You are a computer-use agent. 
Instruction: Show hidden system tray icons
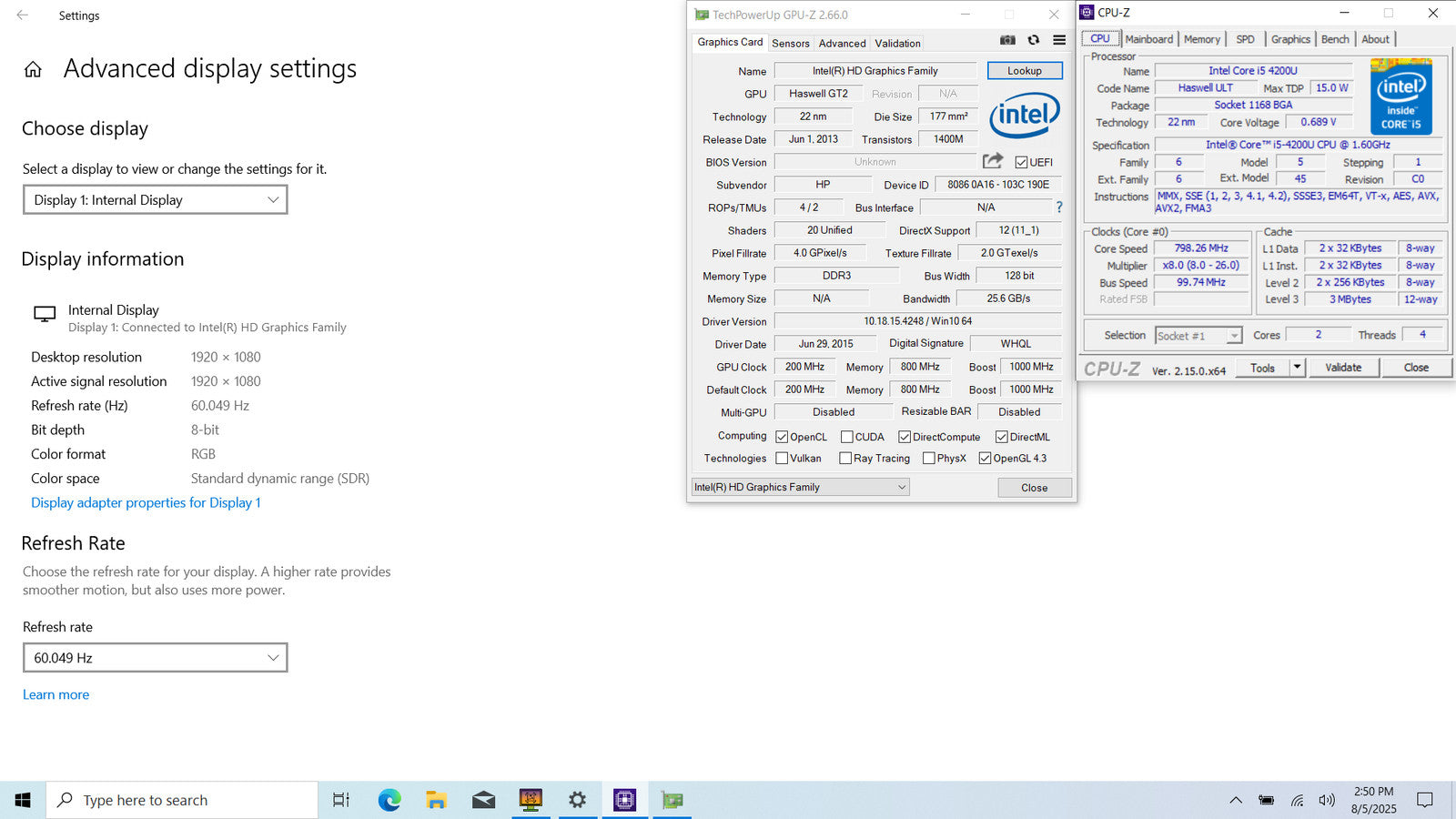tap(1236, 800)
